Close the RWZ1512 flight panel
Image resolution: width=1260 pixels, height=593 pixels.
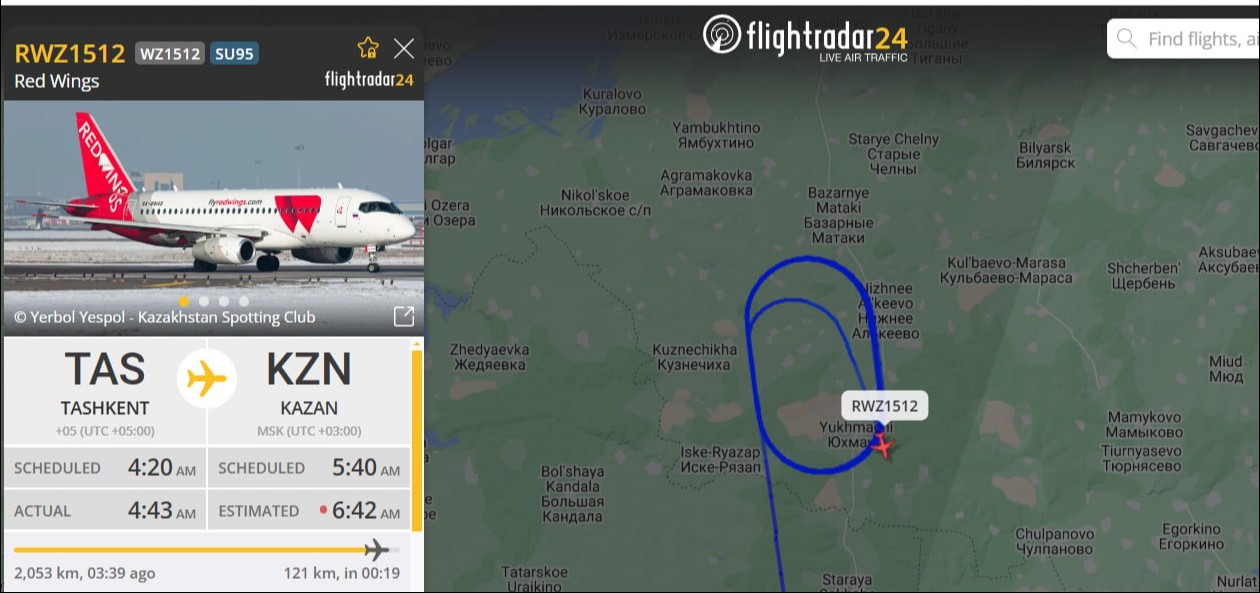(x=404, y=49)
